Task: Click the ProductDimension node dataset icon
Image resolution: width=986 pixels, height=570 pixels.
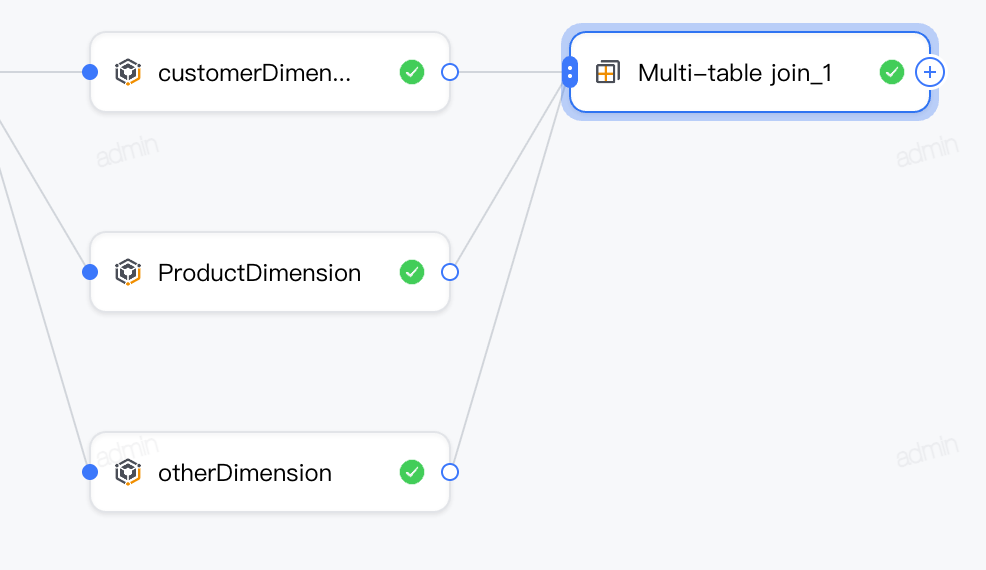Action: pos(128,272)
